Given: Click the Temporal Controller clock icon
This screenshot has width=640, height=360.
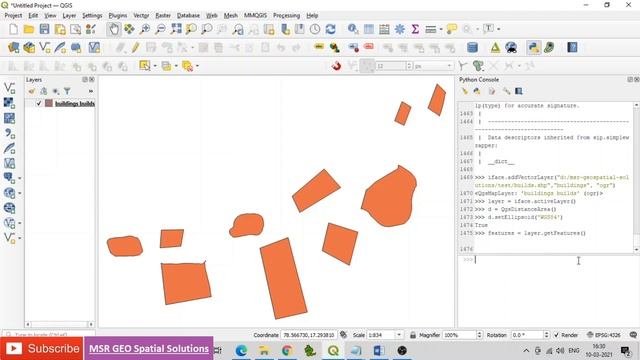Looking at the screenshot, I should point(315,29).
